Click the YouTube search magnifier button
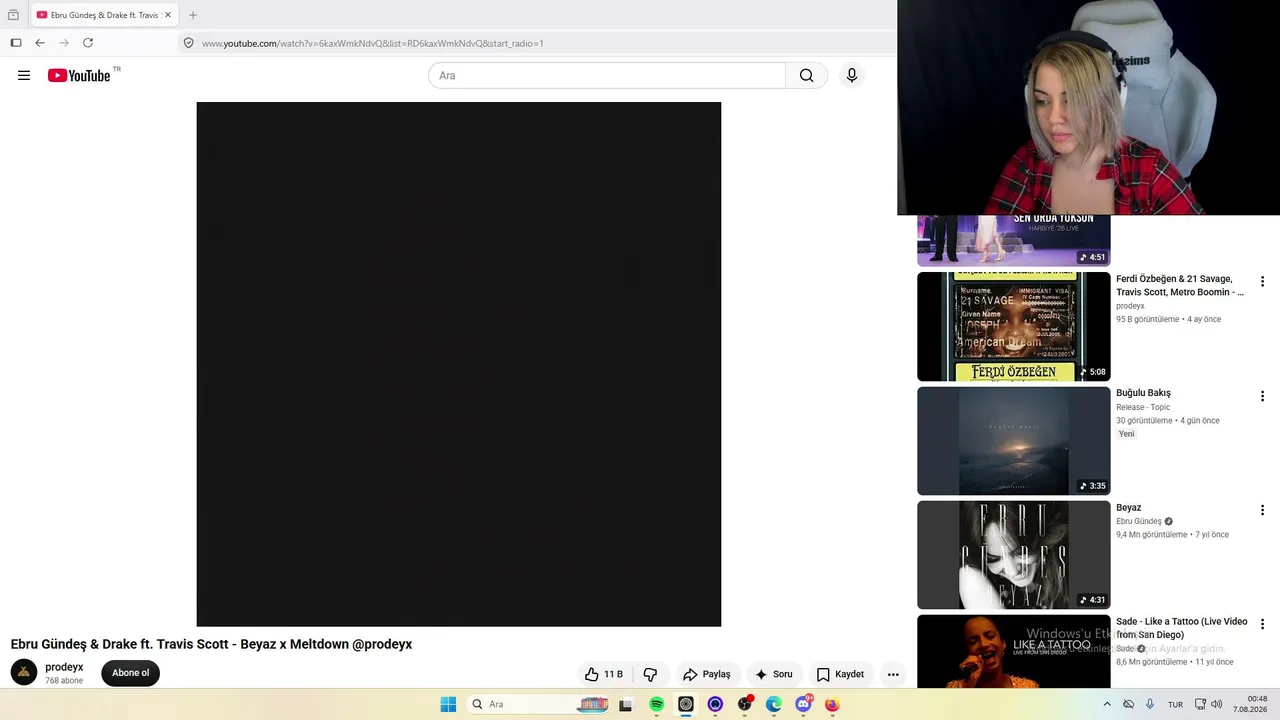This screenshot has height=720, width=1280. click(x=806, y=75)
